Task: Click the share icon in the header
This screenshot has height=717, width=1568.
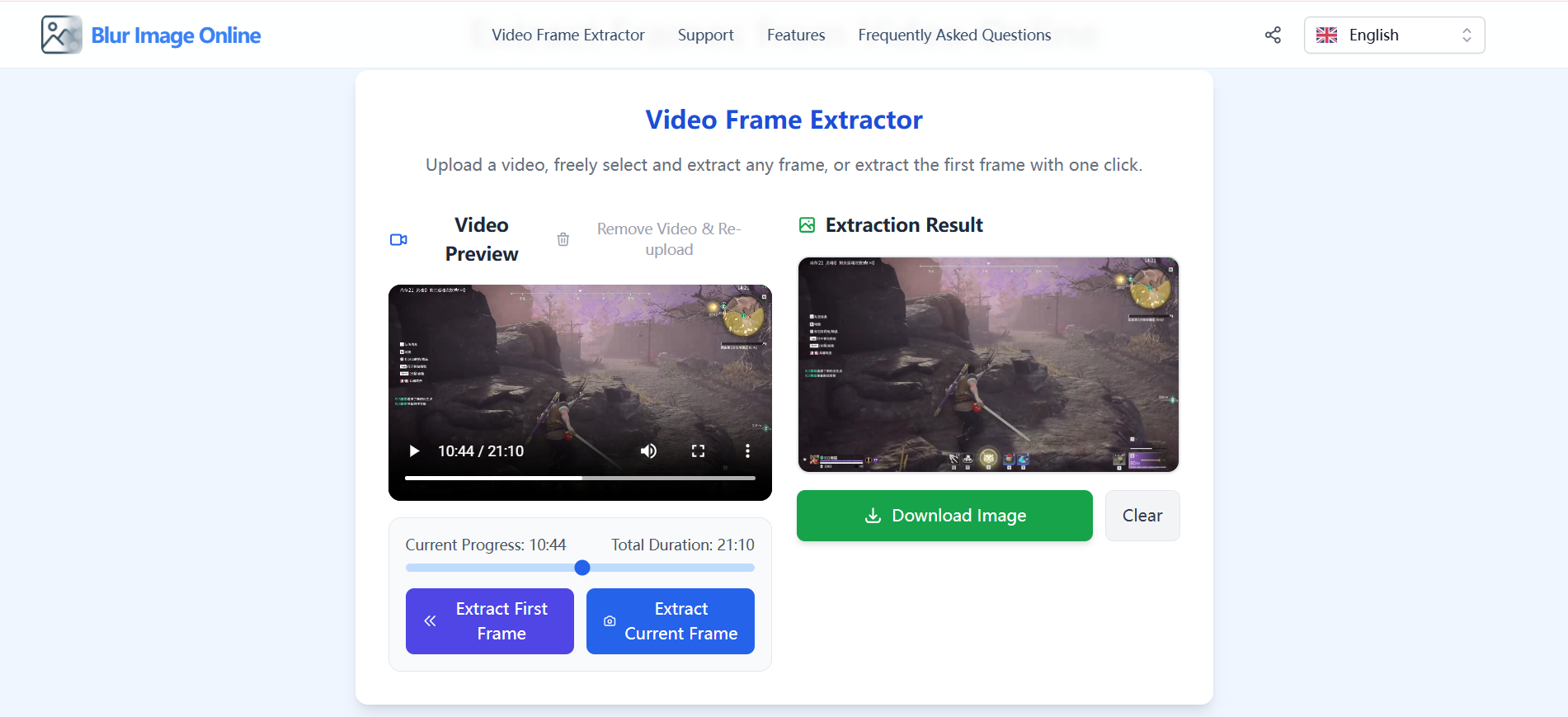Action: pos(1273,35)
